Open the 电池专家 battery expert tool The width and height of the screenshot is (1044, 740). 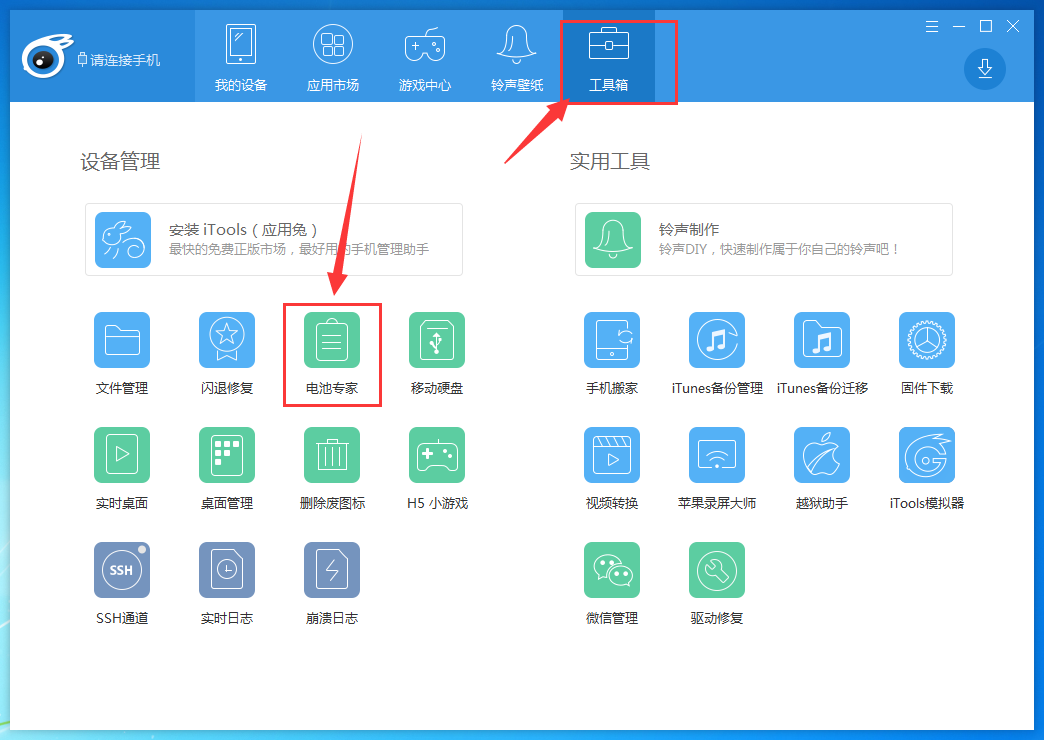click(331, 340)
